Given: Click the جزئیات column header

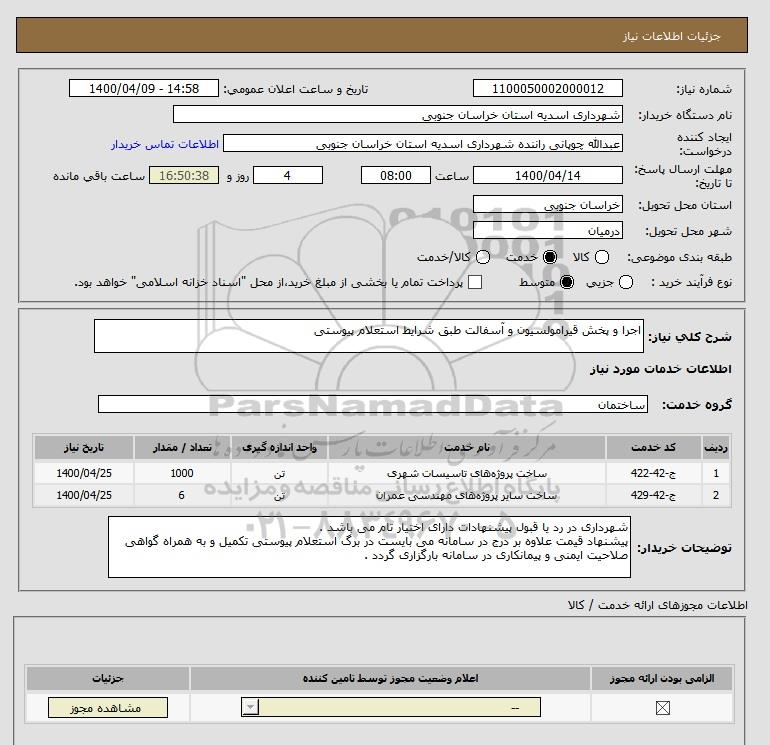Looking at the screenshot, I should coord(108,678).
